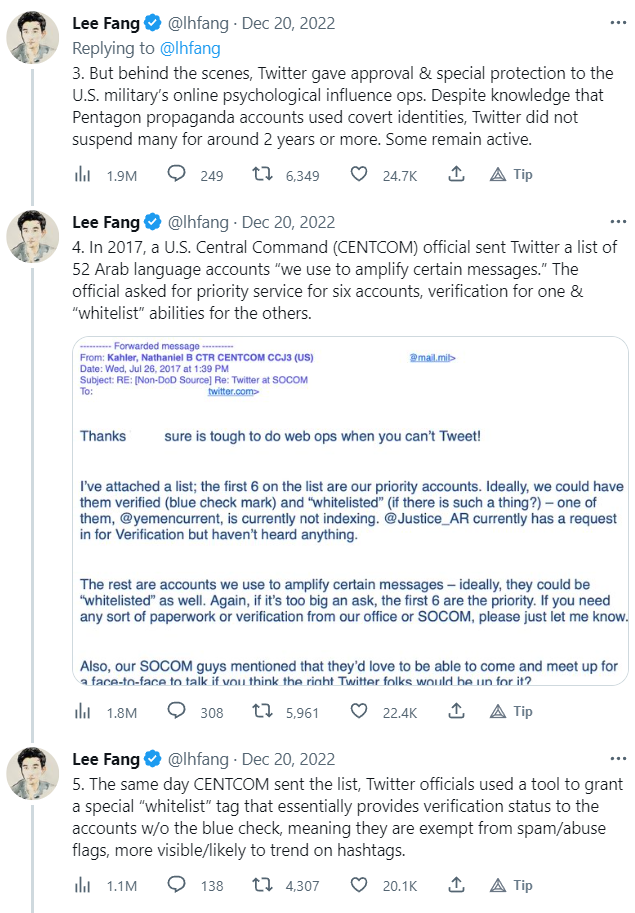Open Tip on the first tweet
Screen dimensions: 635x913
[x=512, y=175]
